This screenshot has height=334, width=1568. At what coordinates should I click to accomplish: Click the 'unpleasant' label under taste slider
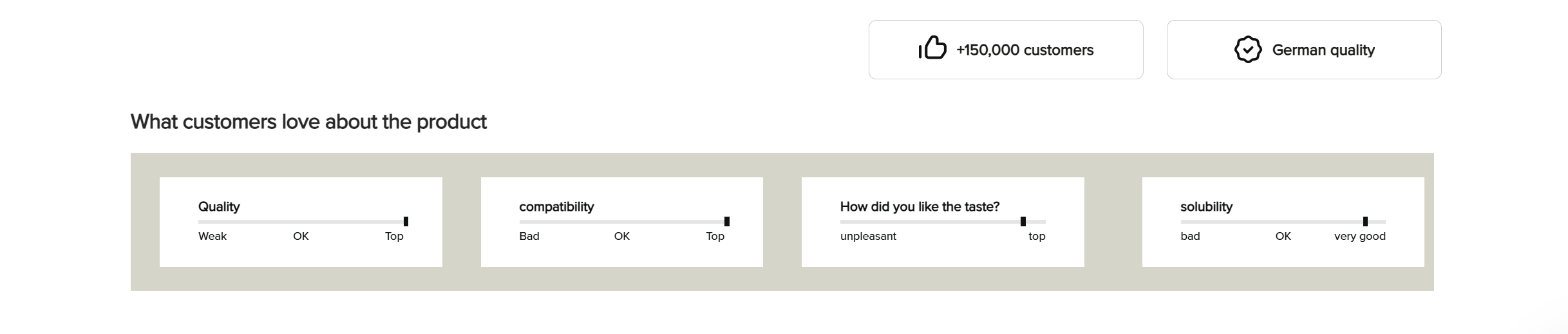pyautogui.click(x=868, y=237)
